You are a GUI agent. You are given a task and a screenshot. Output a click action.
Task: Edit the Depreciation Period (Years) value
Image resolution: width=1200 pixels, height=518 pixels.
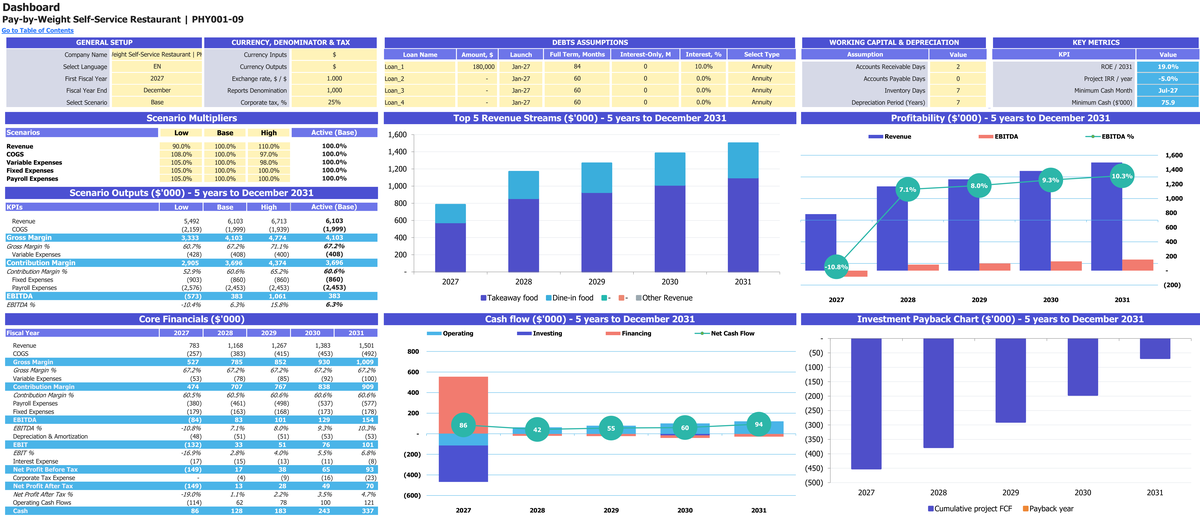957,102
